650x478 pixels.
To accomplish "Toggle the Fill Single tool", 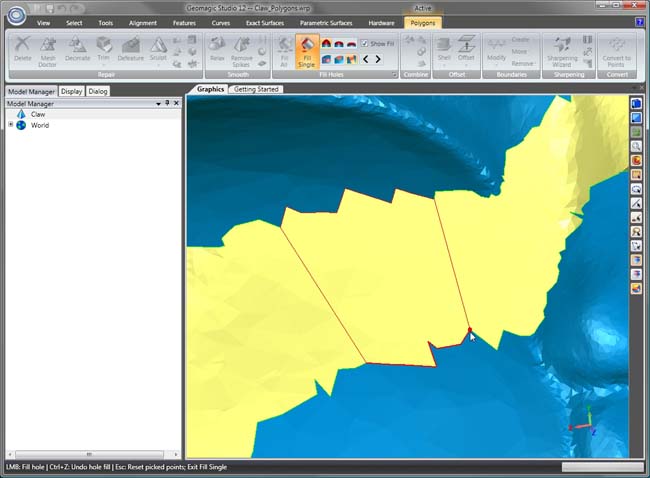I will coord(307,51).
